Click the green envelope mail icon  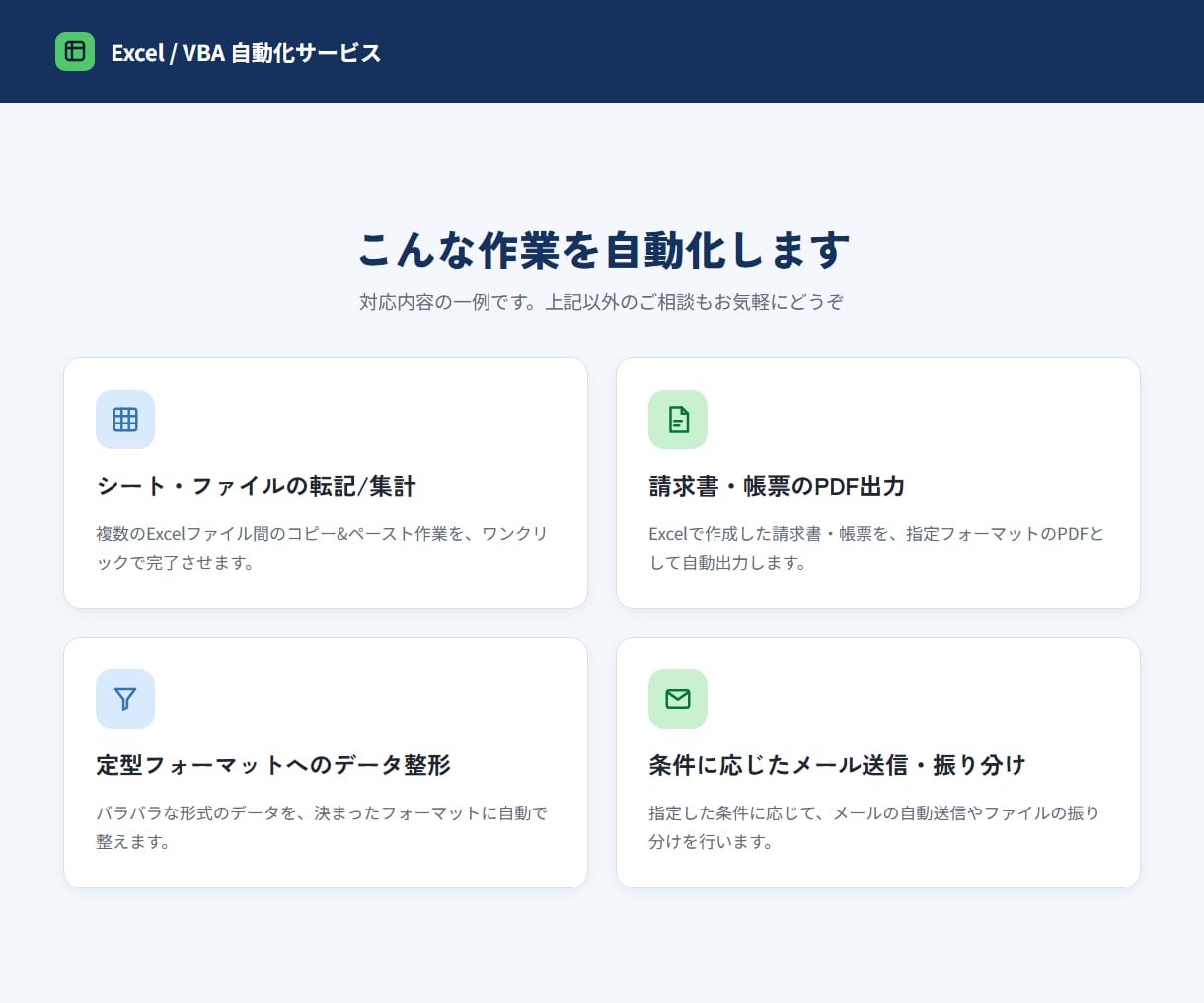pos(678,699)
